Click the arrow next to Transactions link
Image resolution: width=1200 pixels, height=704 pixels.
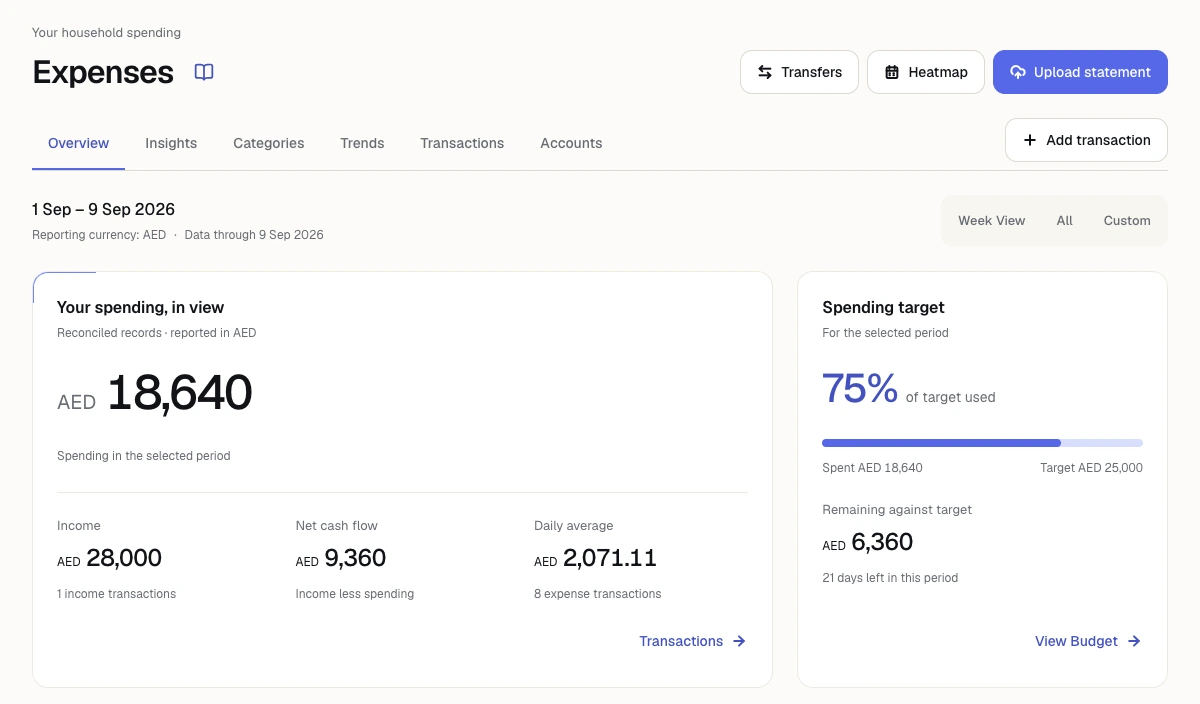coord(739,641)
